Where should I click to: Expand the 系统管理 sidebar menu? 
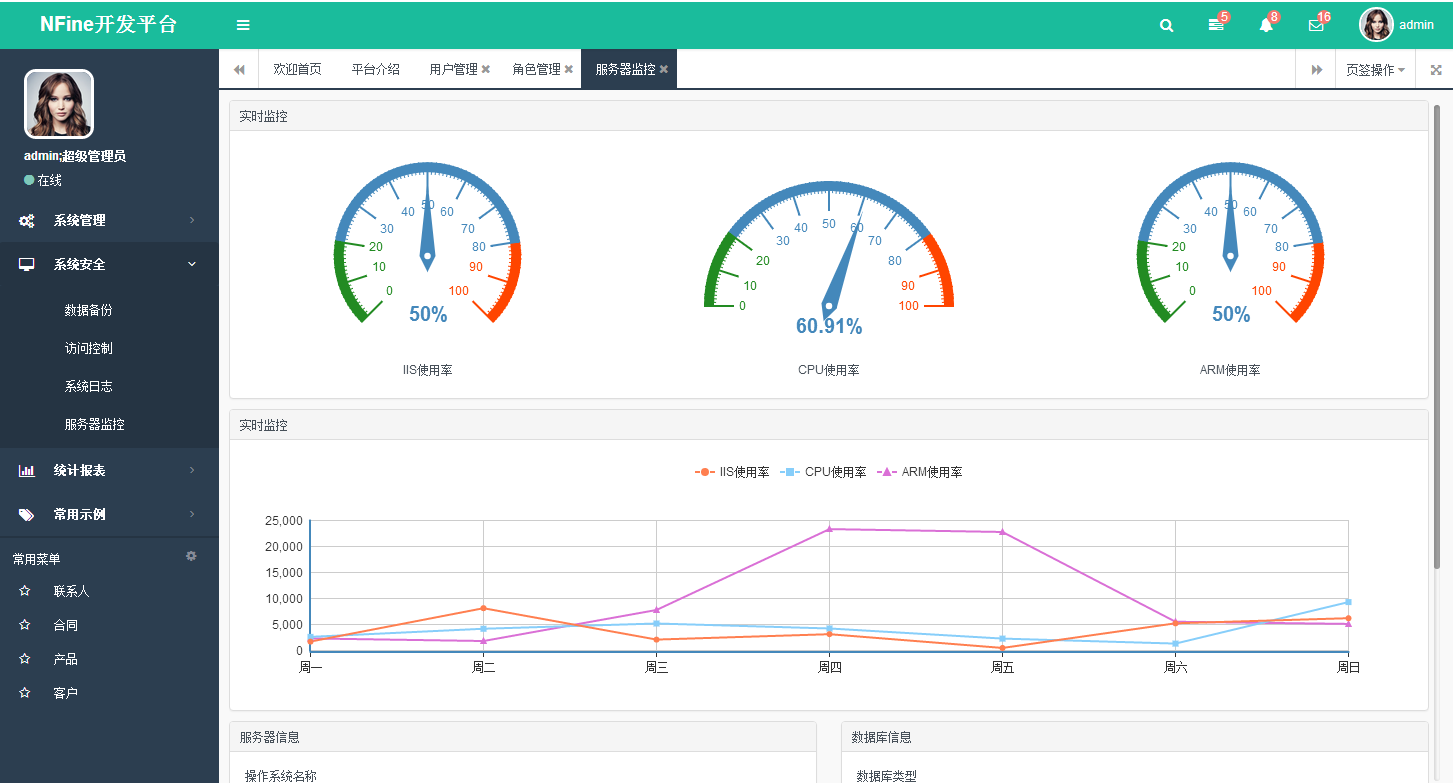coord(109,220)
